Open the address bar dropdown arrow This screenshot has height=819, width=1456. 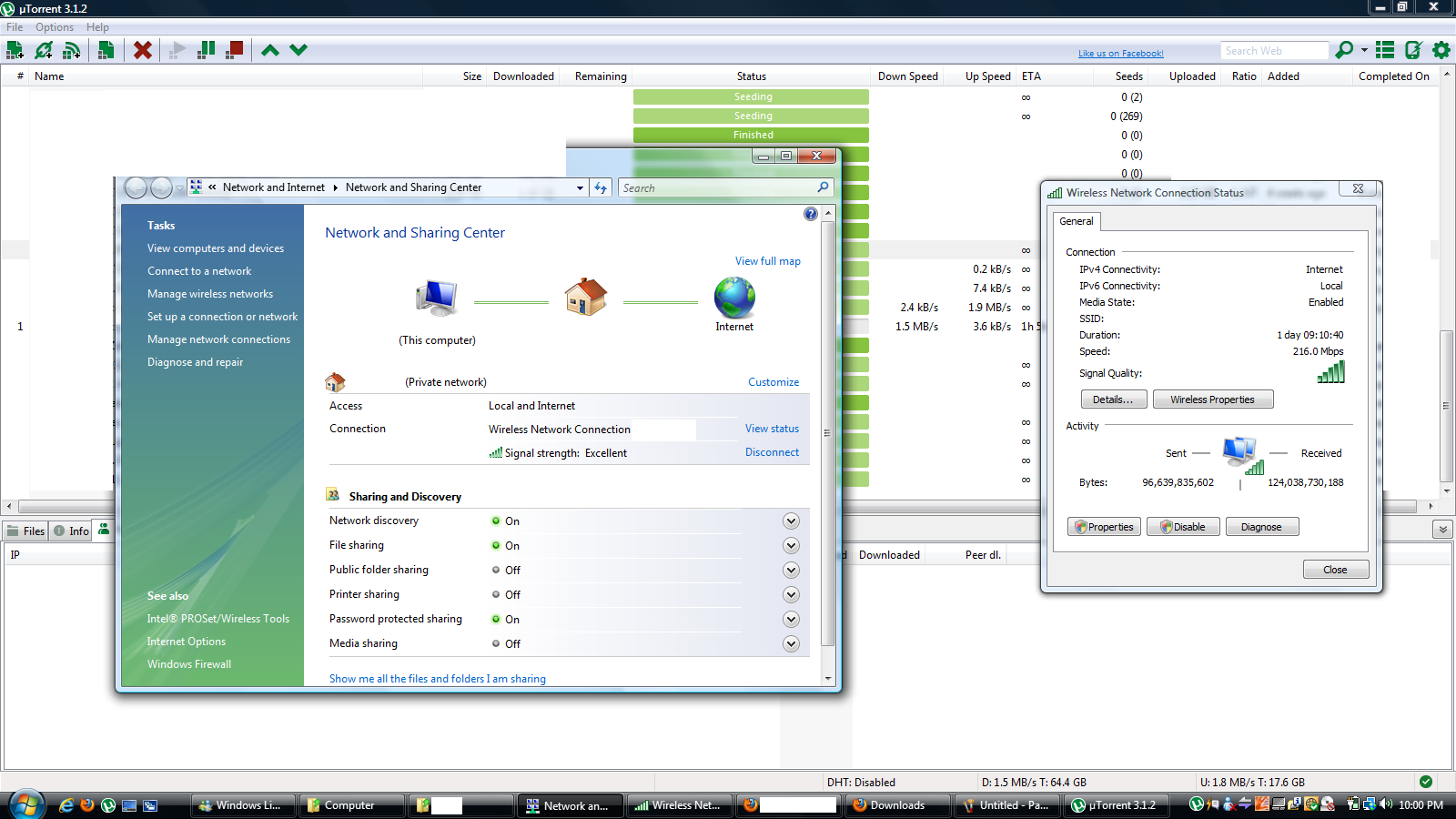580,187
